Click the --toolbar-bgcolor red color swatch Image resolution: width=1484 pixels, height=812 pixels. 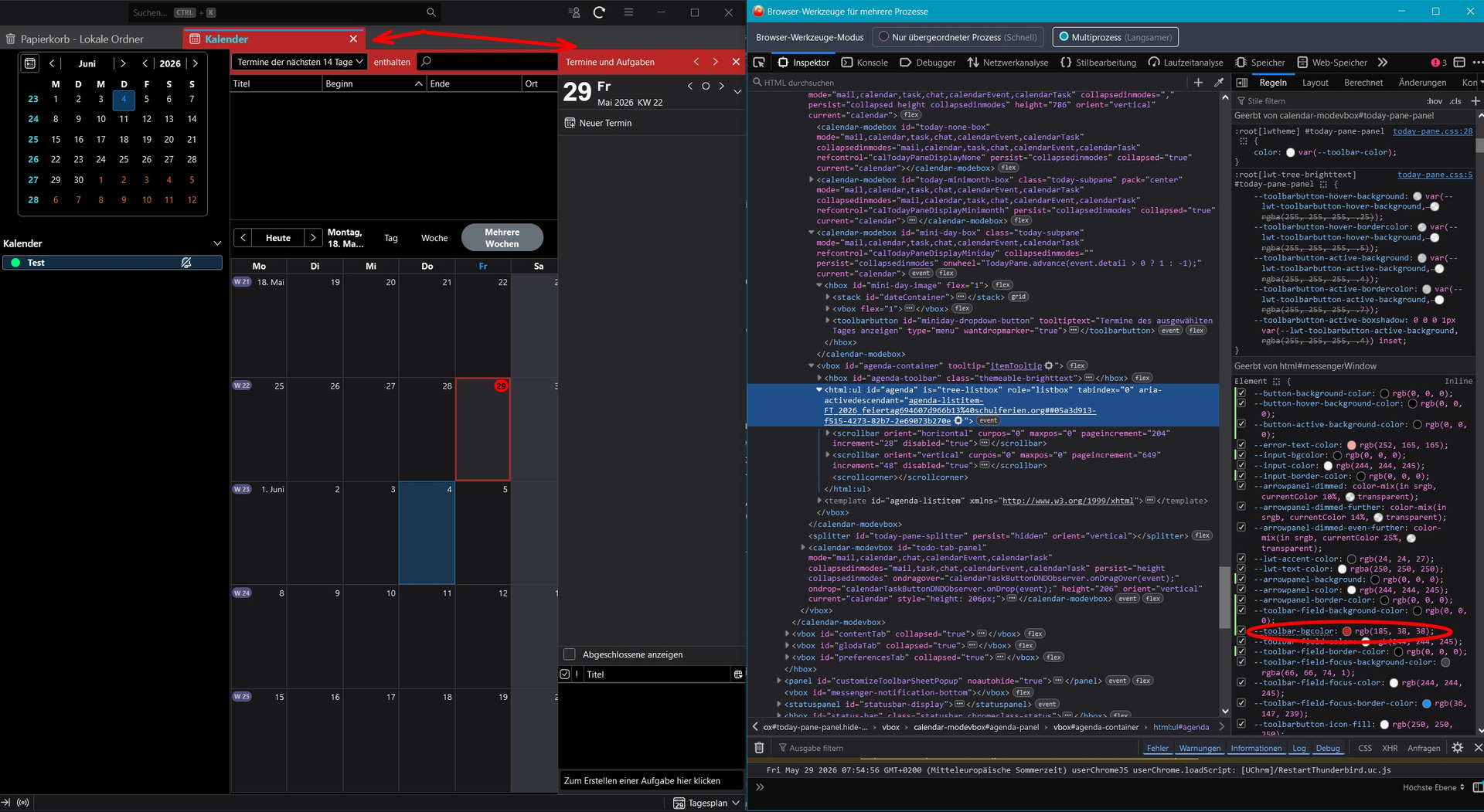coord(1347,631)
